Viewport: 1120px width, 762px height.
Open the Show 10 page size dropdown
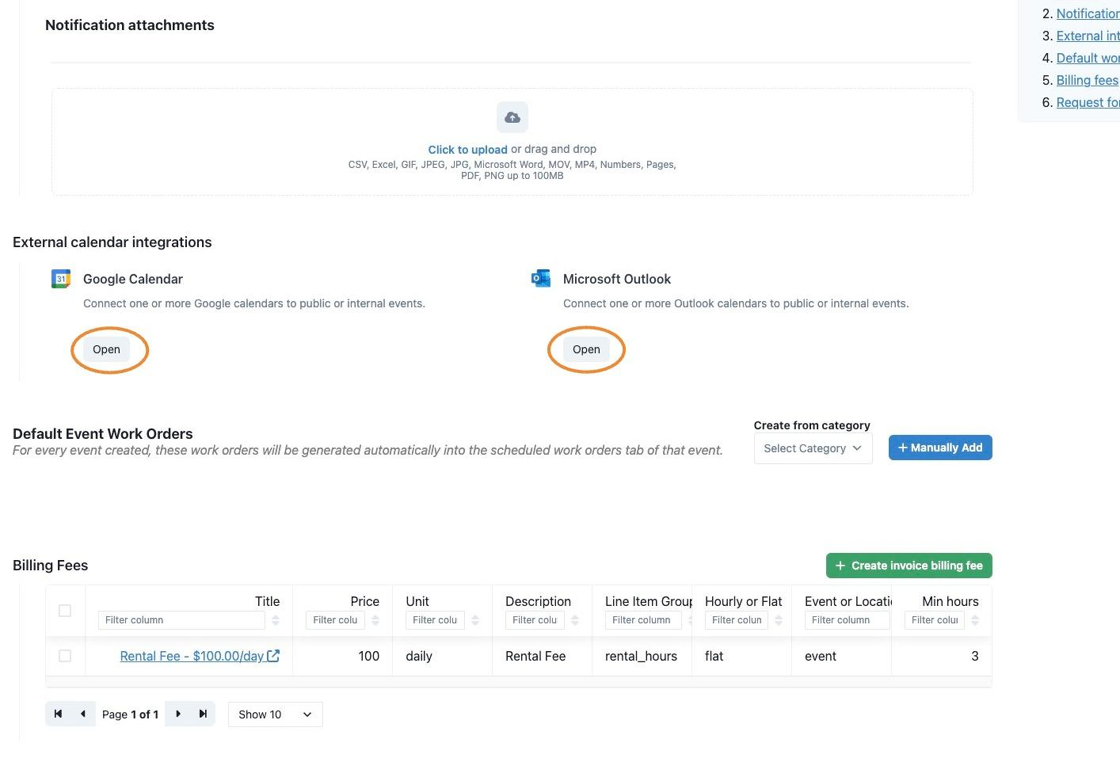click(275, 714)
